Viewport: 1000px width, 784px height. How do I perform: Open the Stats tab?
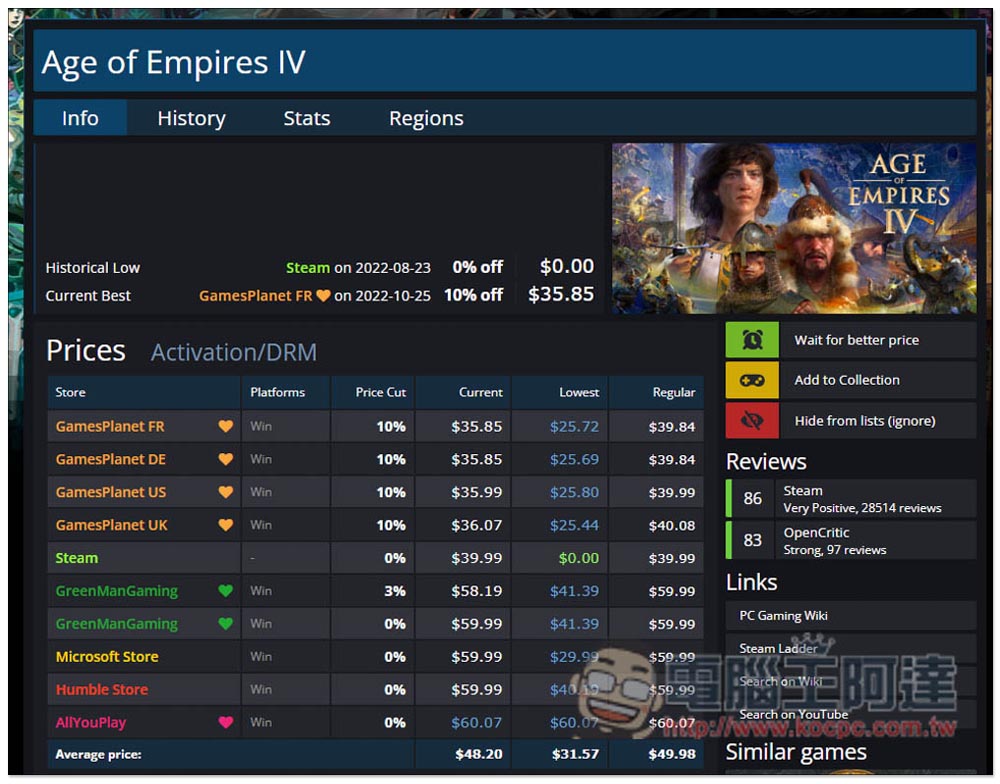click(x=307, y=118)
